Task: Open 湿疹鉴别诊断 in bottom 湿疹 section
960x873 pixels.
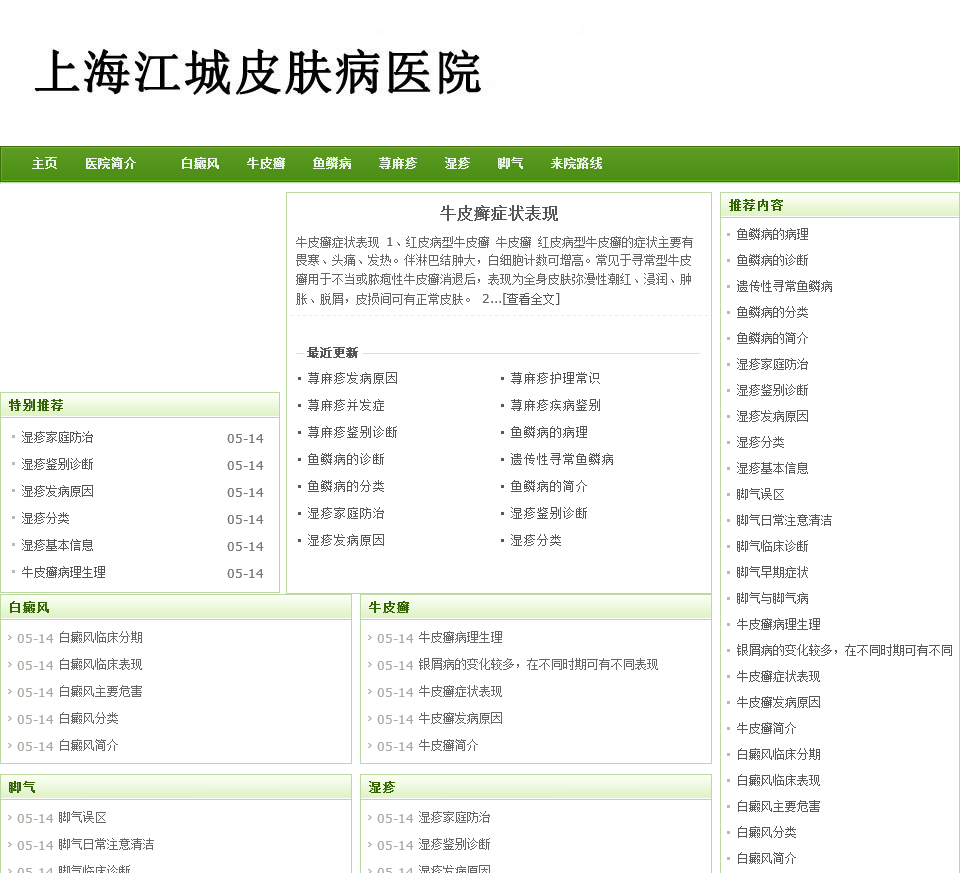Action: (454, 844)
